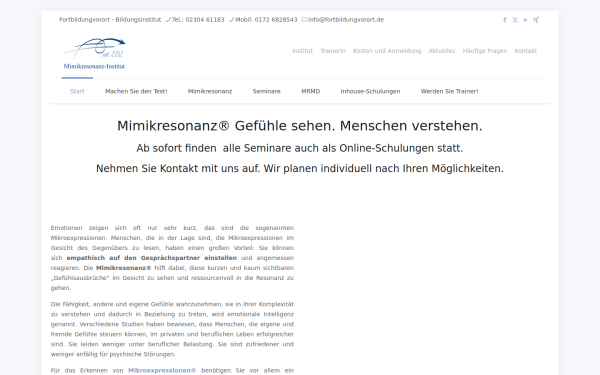Image resolution: width=600 pixels, height=375 pixels.
Task: Click the line Nehmen Sie Kontakt mit uns auf
Action: coord(300,168)
